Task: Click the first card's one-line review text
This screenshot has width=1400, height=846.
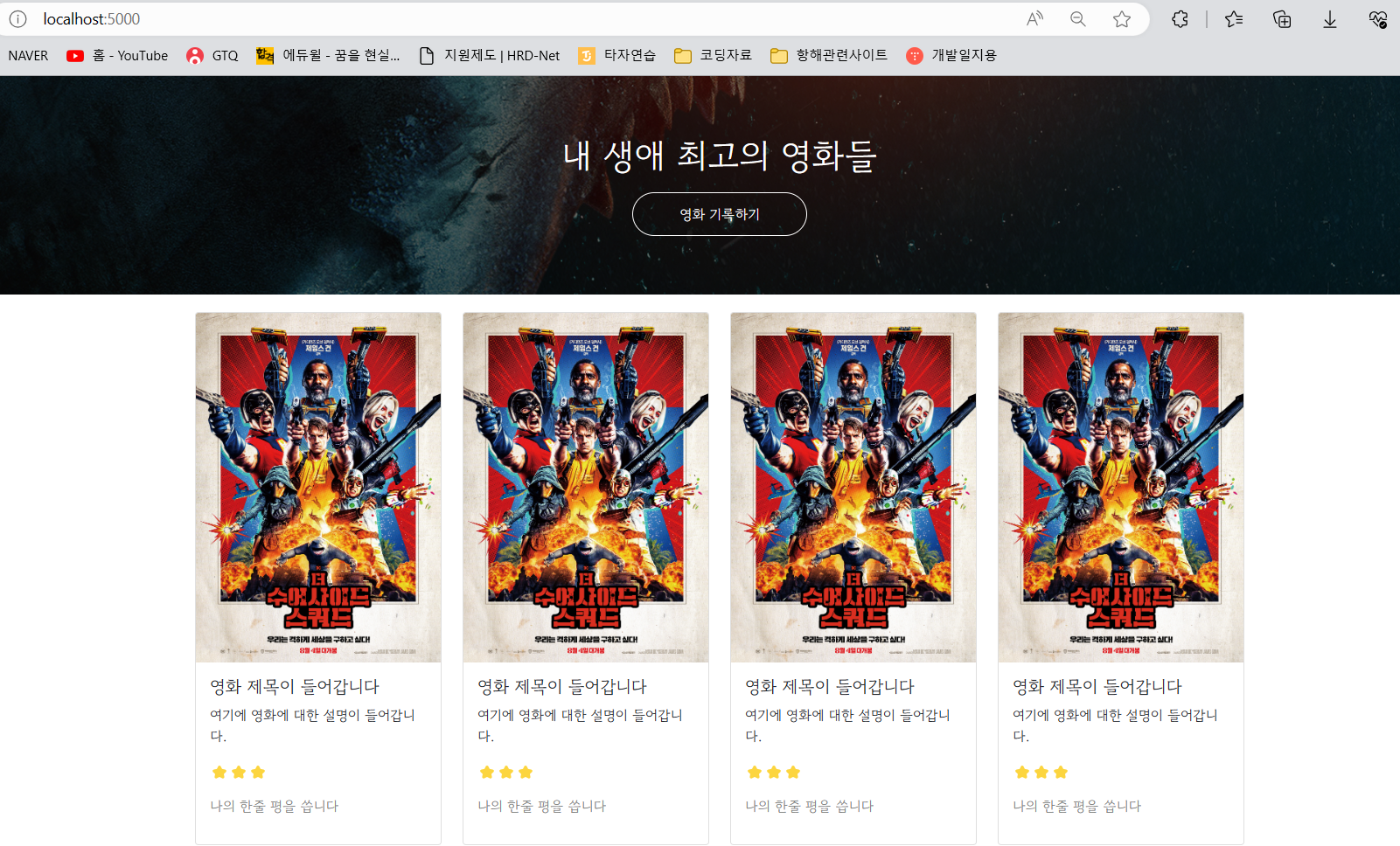Action: click(275, 806)
